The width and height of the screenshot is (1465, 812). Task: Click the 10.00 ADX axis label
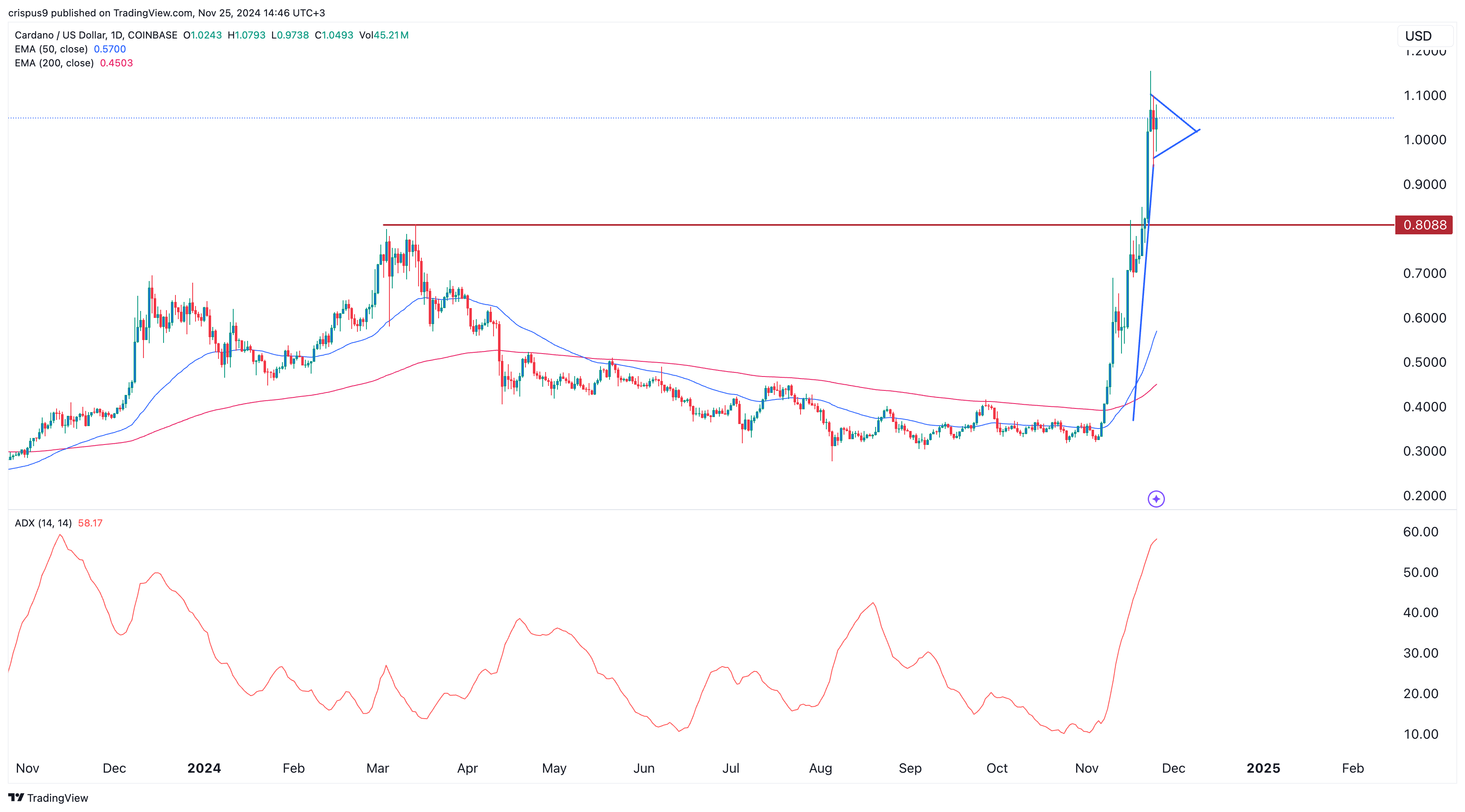pos(1421,734)
